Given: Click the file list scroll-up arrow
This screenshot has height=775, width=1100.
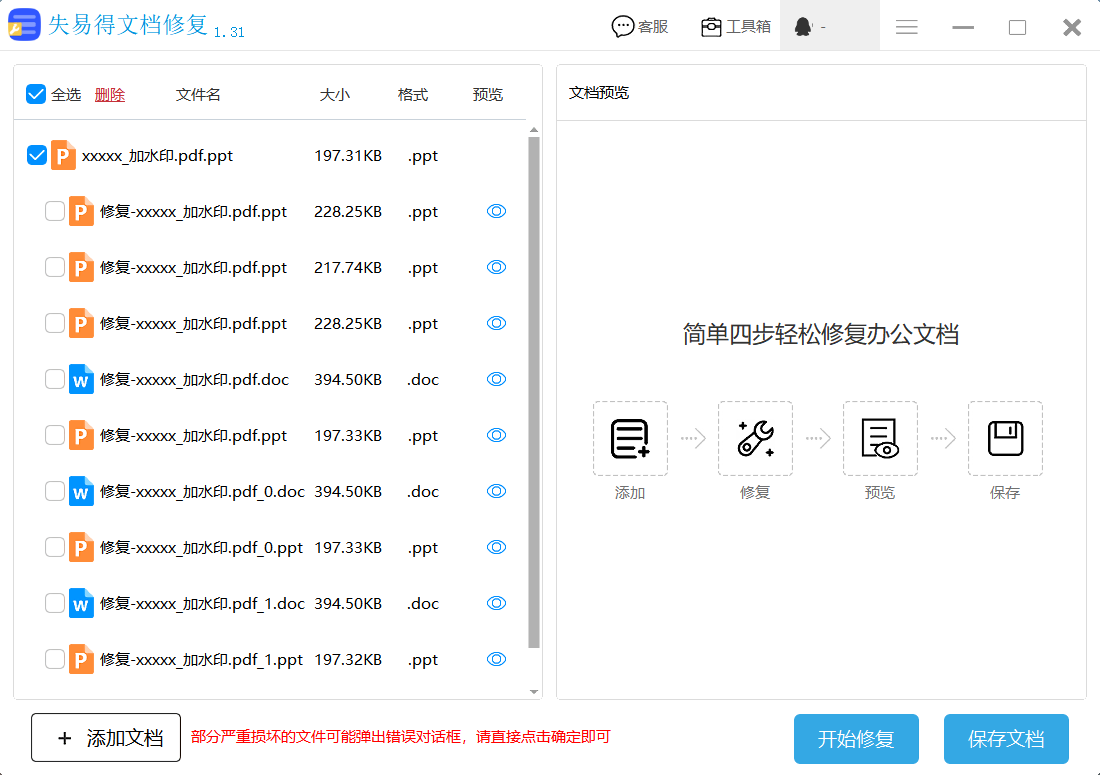Looking at the screenshot, I should click(x=534, y=130).
